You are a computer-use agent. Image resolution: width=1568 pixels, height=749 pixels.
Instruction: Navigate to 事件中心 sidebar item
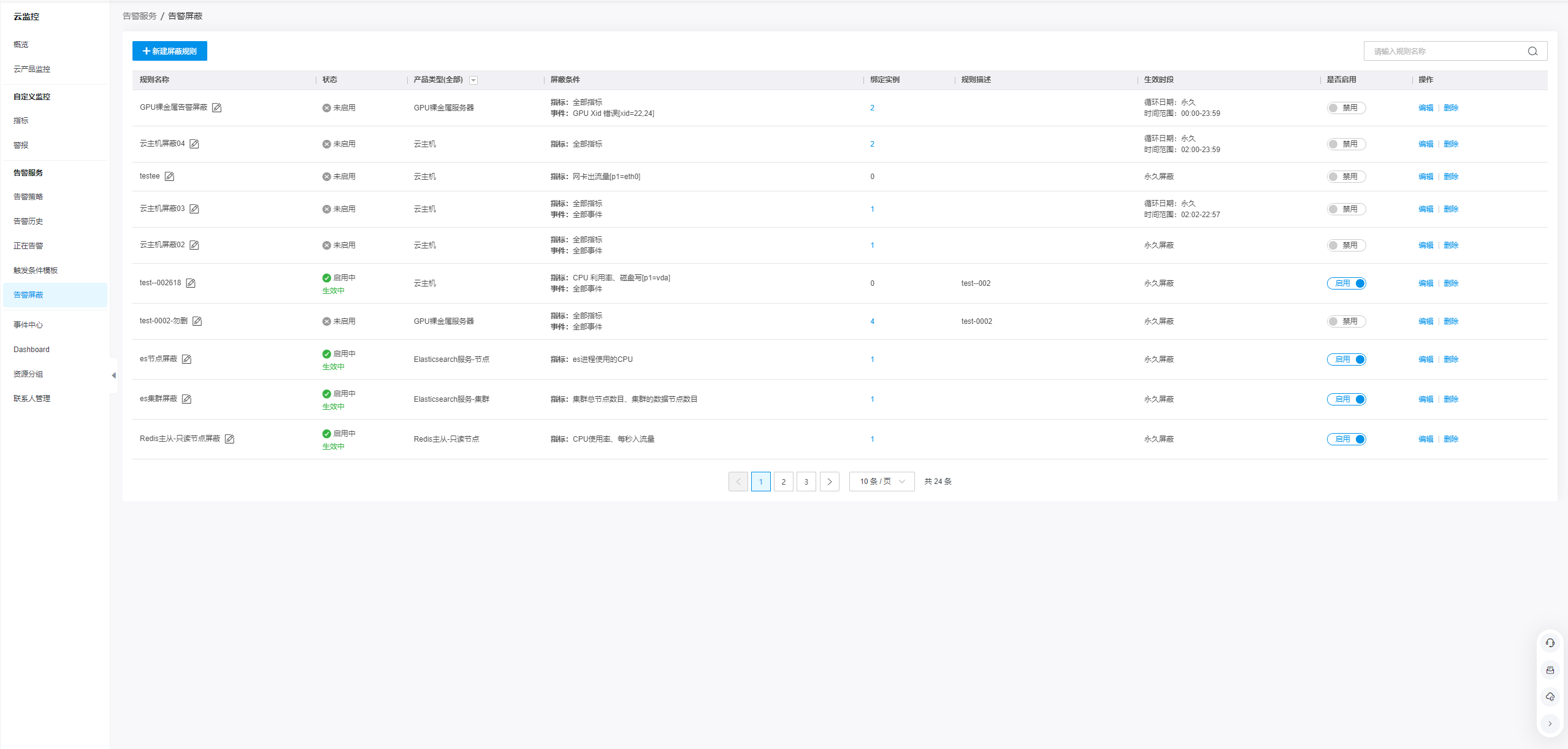28,325
